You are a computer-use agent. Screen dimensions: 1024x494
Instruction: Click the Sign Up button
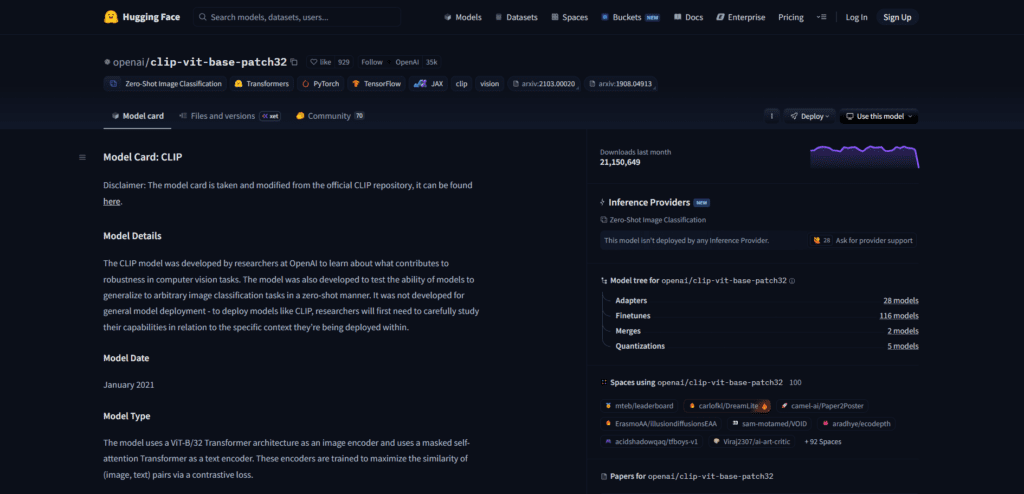[x=897, y=18]
